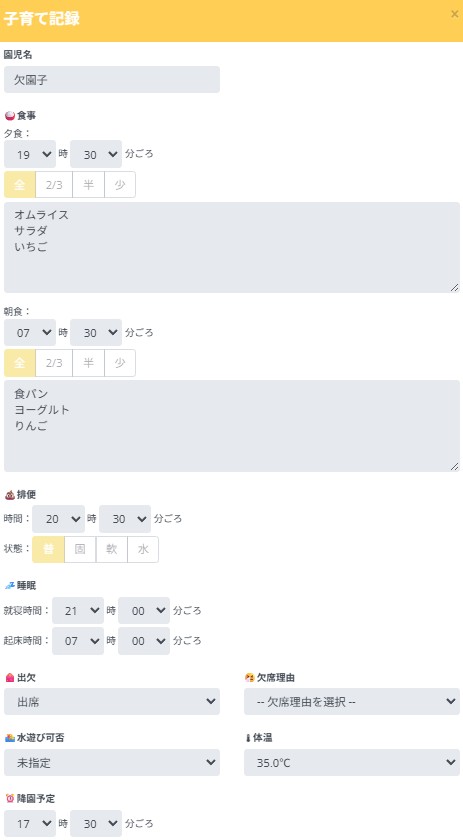Click the thermometer icon beside 体温
The width and height of the screenshot is (463, 840).
coord(248,738)
